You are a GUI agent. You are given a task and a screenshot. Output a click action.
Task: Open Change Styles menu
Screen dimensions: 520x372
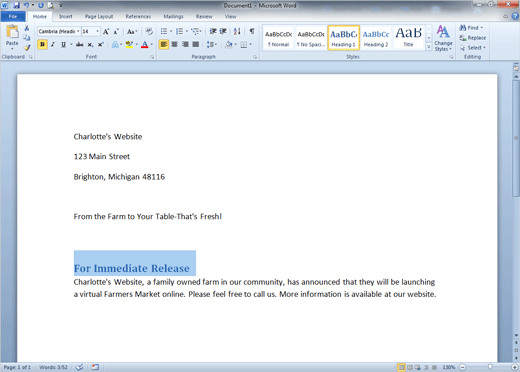[x=443, y=38]
